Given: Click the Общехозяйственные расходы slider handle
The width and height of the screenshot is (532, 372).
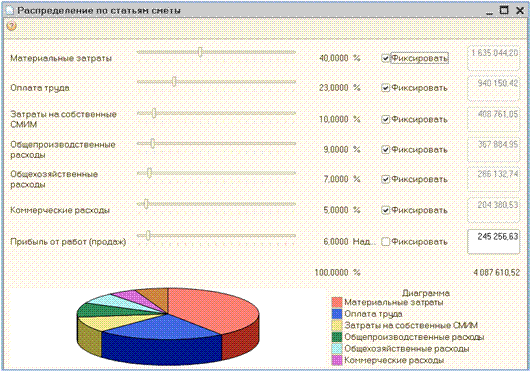Looking at the screenshot, I should (x=149, y=173).
